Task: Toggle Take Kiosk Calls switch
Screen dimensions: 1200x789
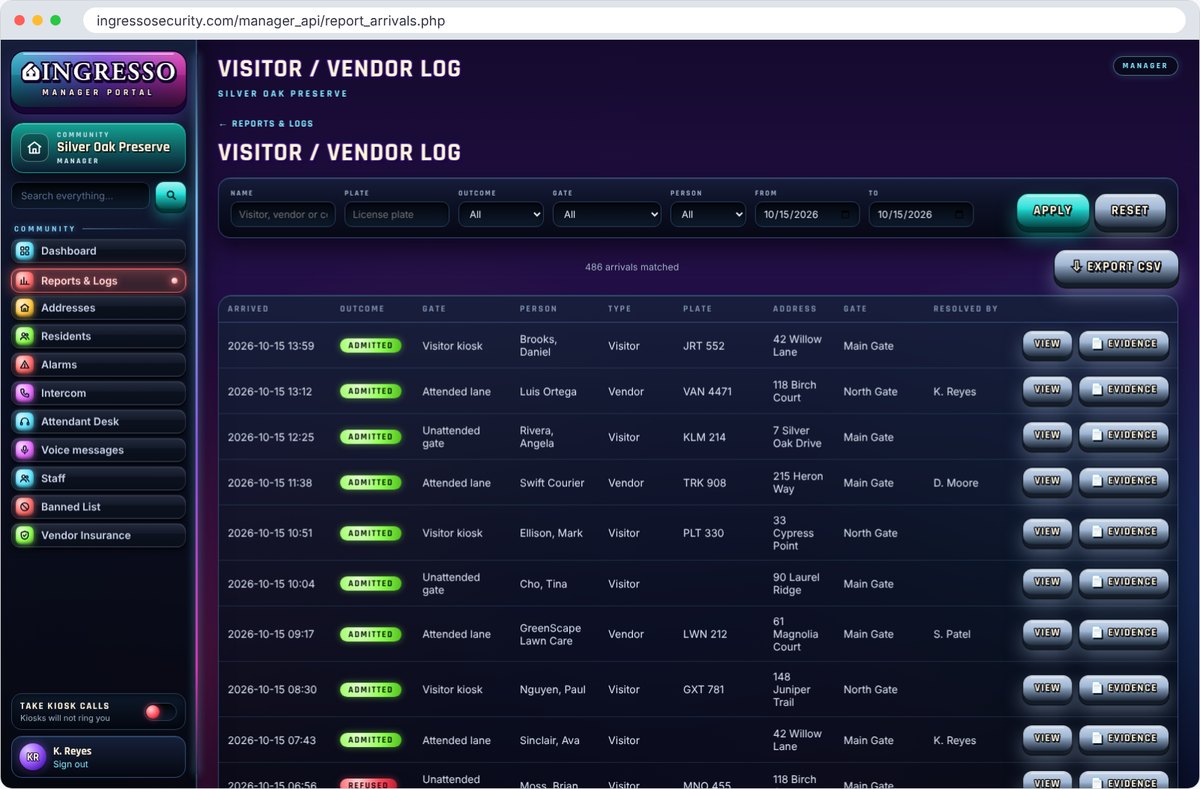Action: pos(160,712)
